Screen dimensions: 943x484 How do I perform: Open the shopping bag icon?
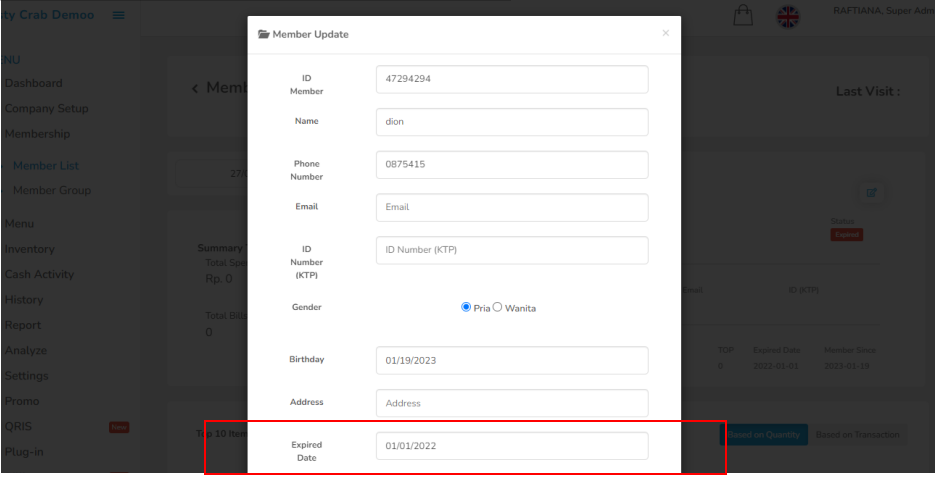coord(743,16)
